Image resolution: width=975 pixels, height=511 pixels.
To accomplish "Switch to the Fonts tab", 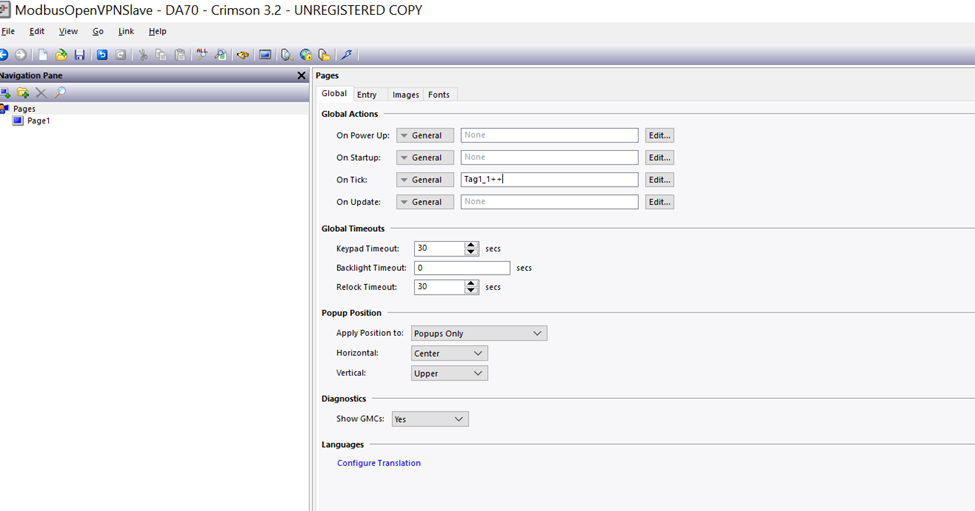I will [439, 94].
